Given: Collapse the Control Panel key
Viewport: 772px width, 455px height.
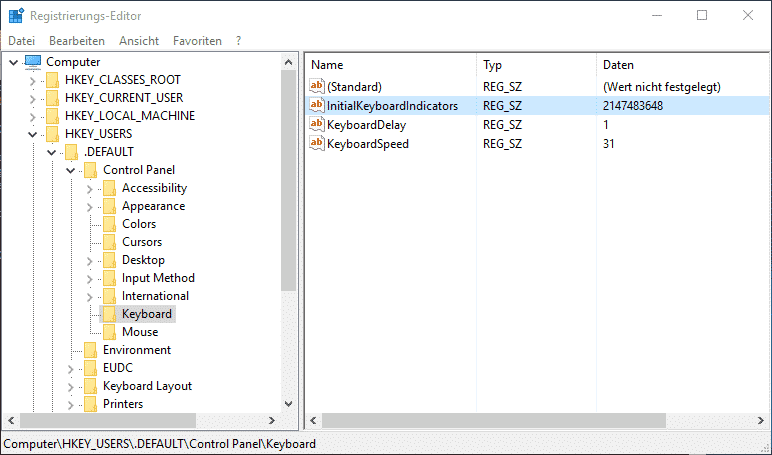Looking at the screenshot, I should pos(70,170).
